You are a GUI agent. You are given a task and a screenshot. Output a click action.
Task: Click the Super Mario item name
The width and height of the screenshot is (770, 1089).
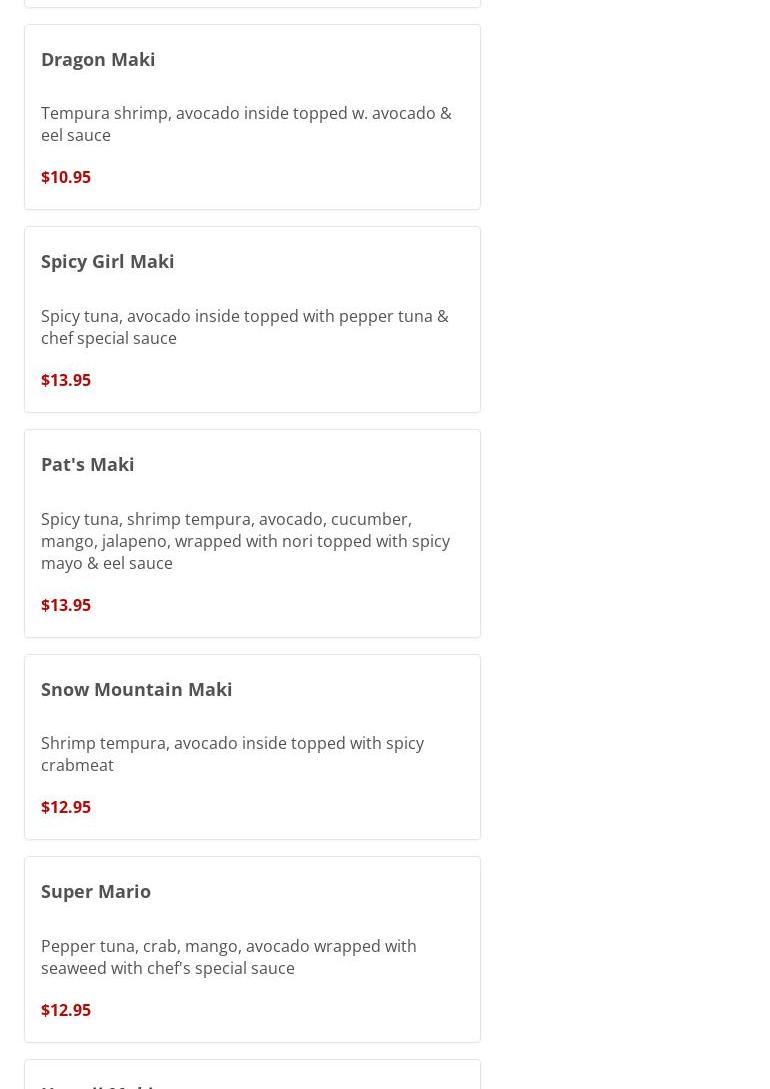point(96,891)
